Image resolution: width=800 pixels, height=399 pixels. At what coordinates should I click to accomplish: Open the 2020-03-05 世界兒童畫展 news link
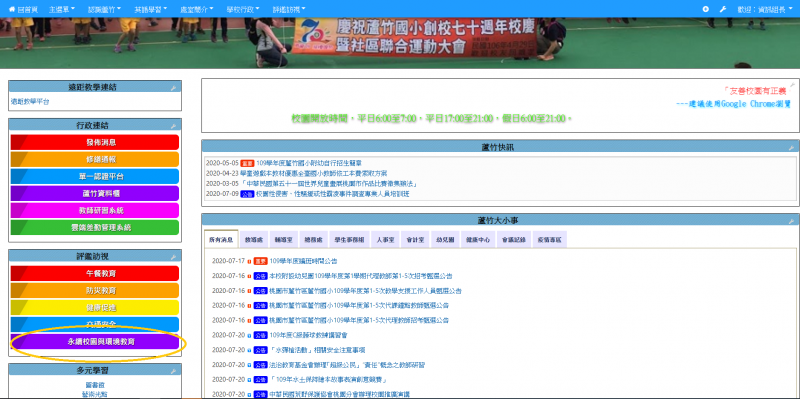click(329, 184)
